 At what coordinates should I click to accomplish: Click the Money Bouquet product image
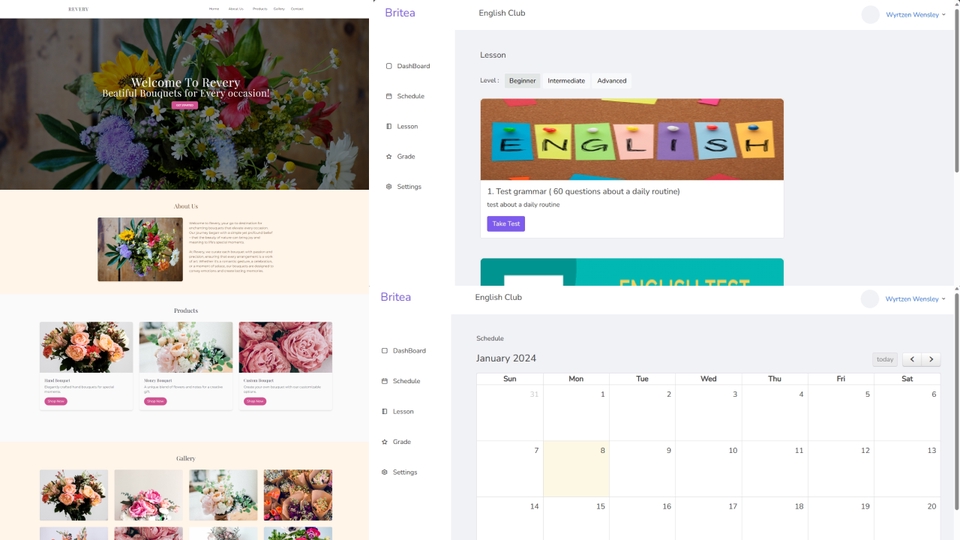186,347
